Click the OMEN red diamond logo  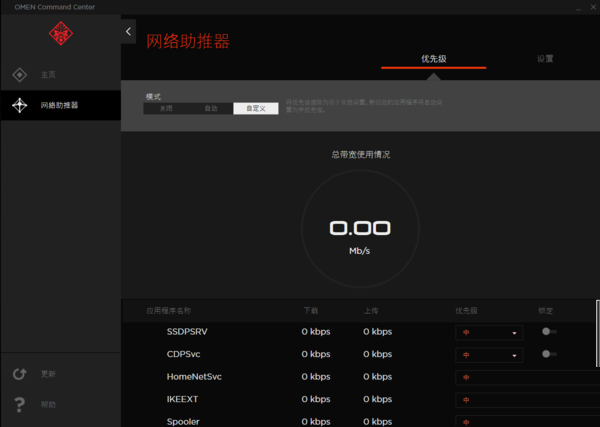[61, 34]
